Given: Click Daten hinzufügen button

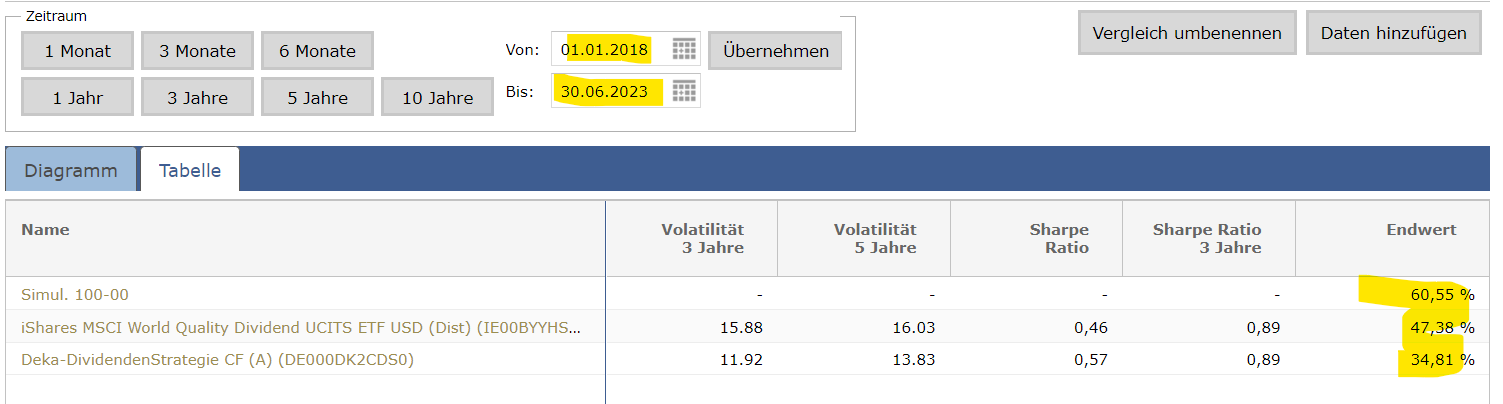Looking at the screenshot, I should (1393, 33).
